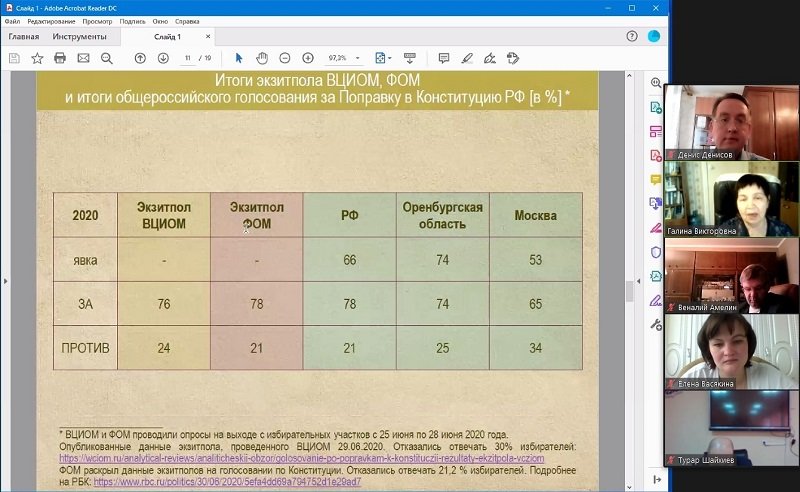Image resolution: width=800 pixels, height=492 pixels.
Task: Choose the arrow selection tool
Action: 239,58
